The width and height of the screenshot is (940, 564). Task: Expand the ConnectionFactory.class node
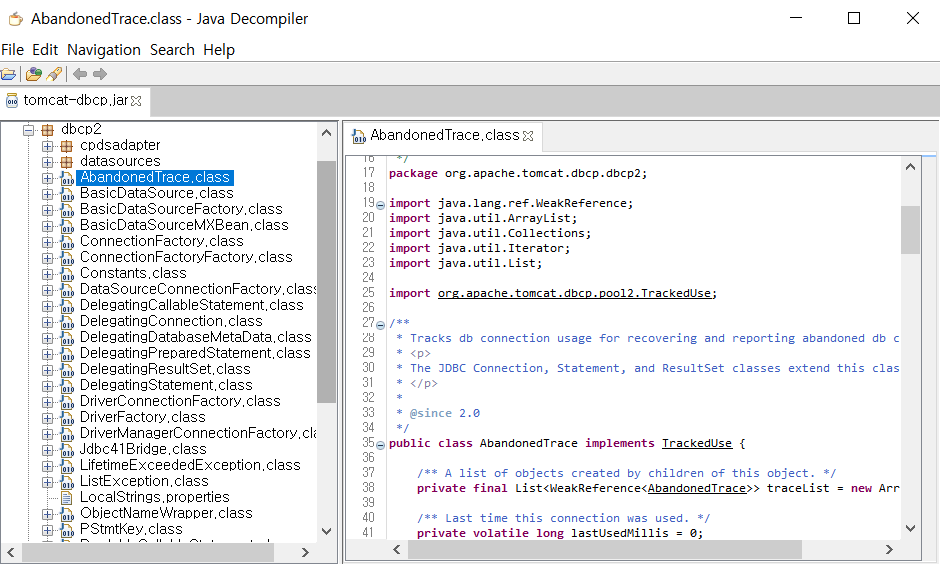click(x=47, y=242)
